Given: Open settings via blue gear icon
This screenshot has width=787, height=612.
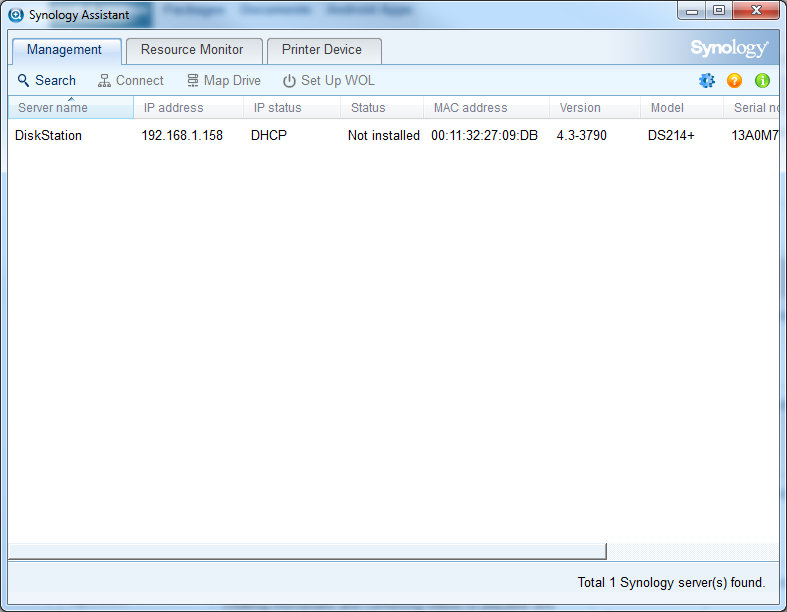Looking at the screenshot, I should coord(707,80).
